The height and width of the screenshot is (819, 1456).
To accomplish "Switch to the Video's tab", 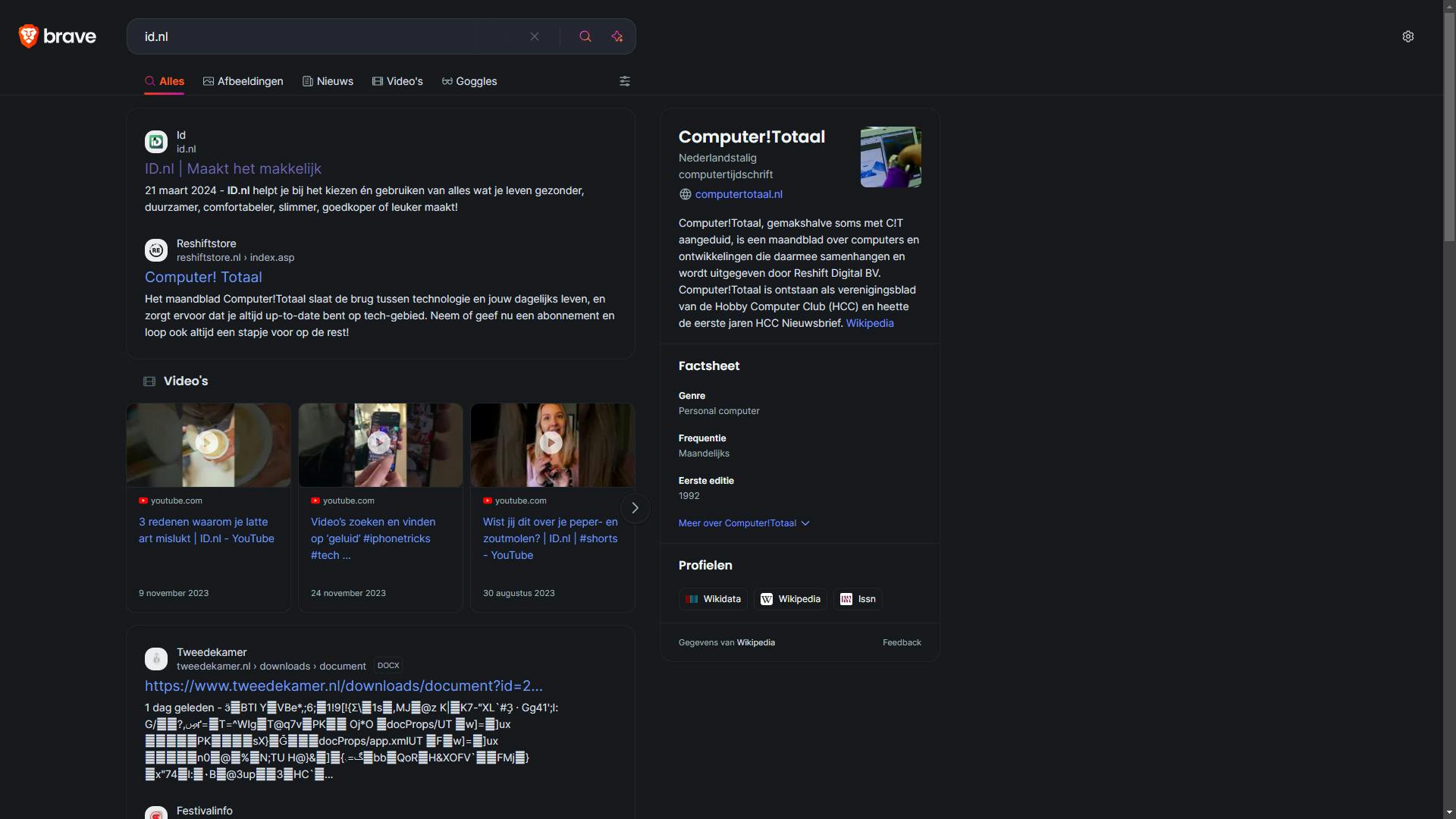I will pyautogui.click(x=397, y=81).
